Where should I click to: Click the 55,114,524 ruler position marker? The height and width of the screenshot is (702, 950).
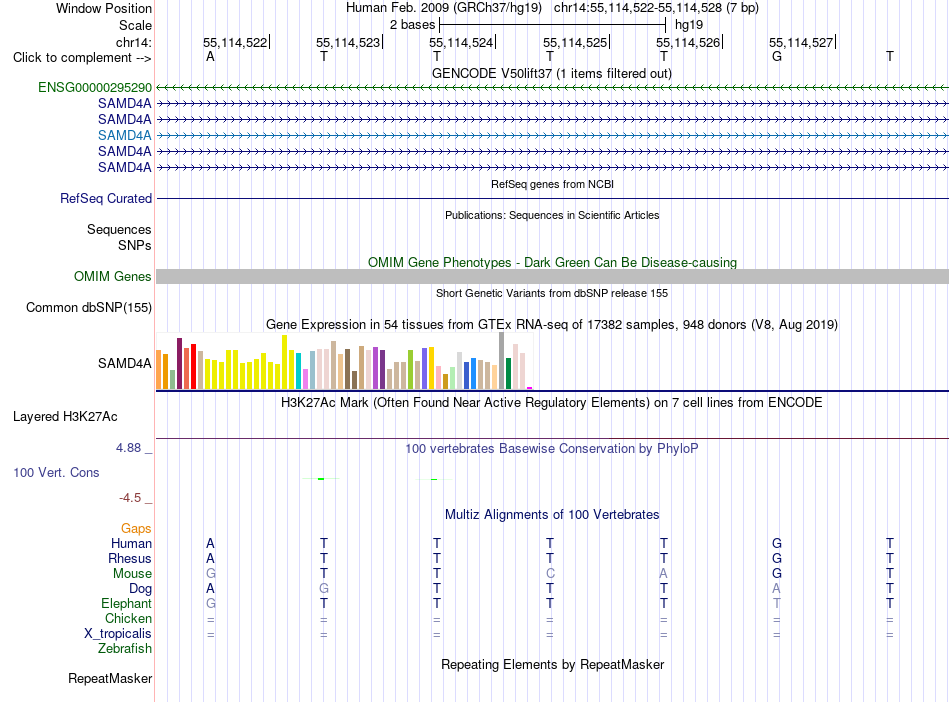pyautogui.click(x=462, y=42)
